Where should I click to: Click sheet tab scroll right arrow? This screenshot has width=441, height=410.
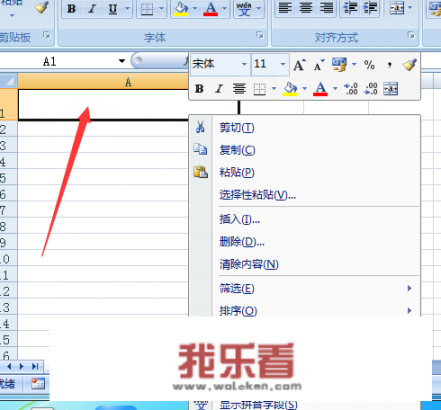22,367
